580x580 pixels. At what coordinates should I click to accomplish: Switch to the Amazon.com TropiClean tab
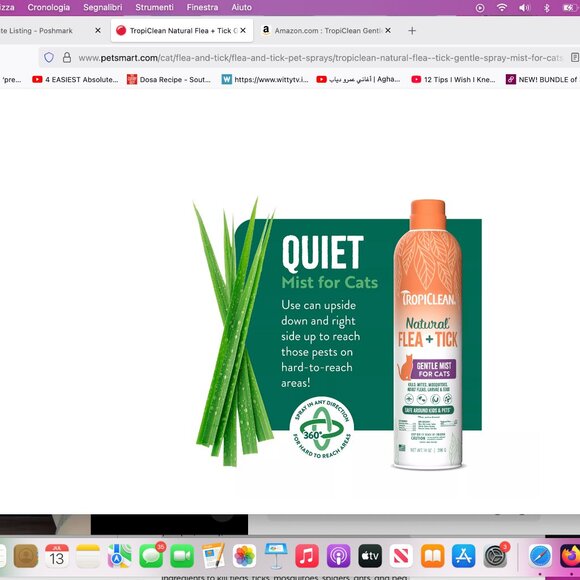[327, 31]
